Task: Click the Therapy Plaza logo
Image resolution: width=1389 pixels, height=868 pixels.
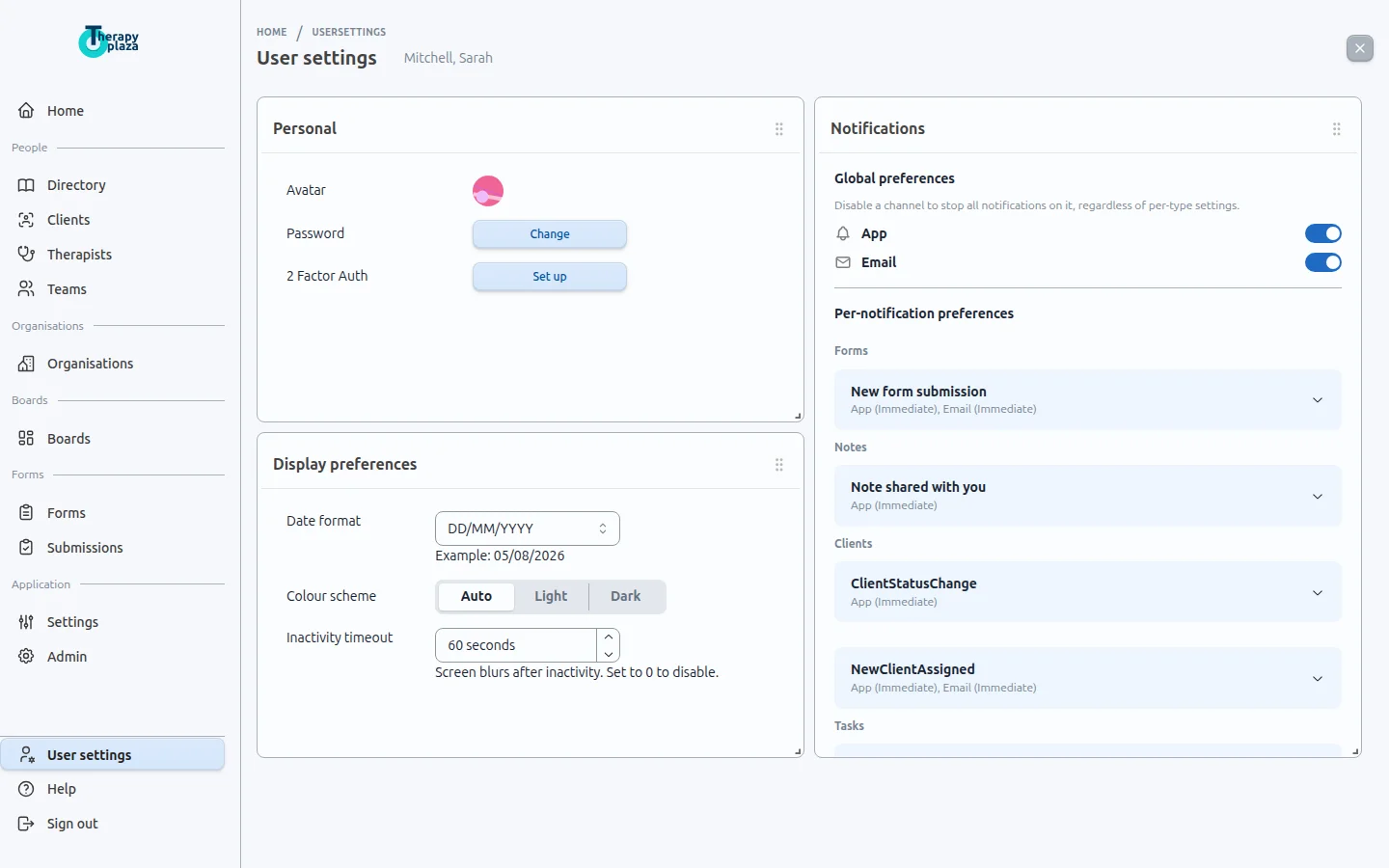Action: tap(109, 41)
